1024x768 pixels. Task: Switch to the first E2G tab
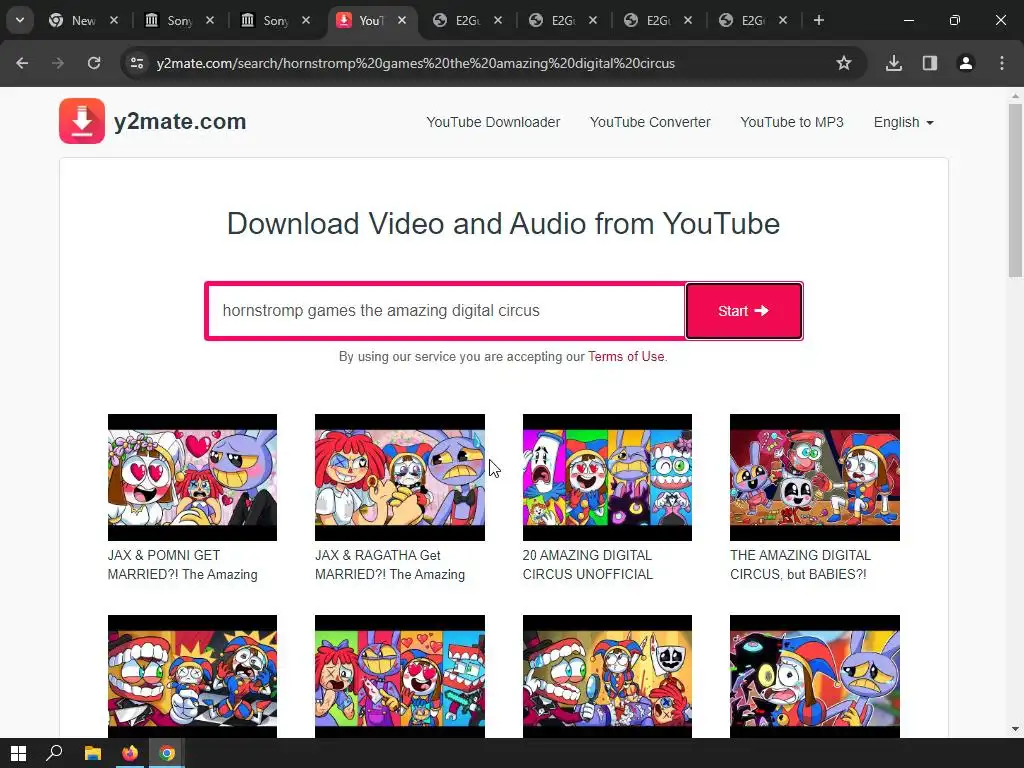coord(466,20)
